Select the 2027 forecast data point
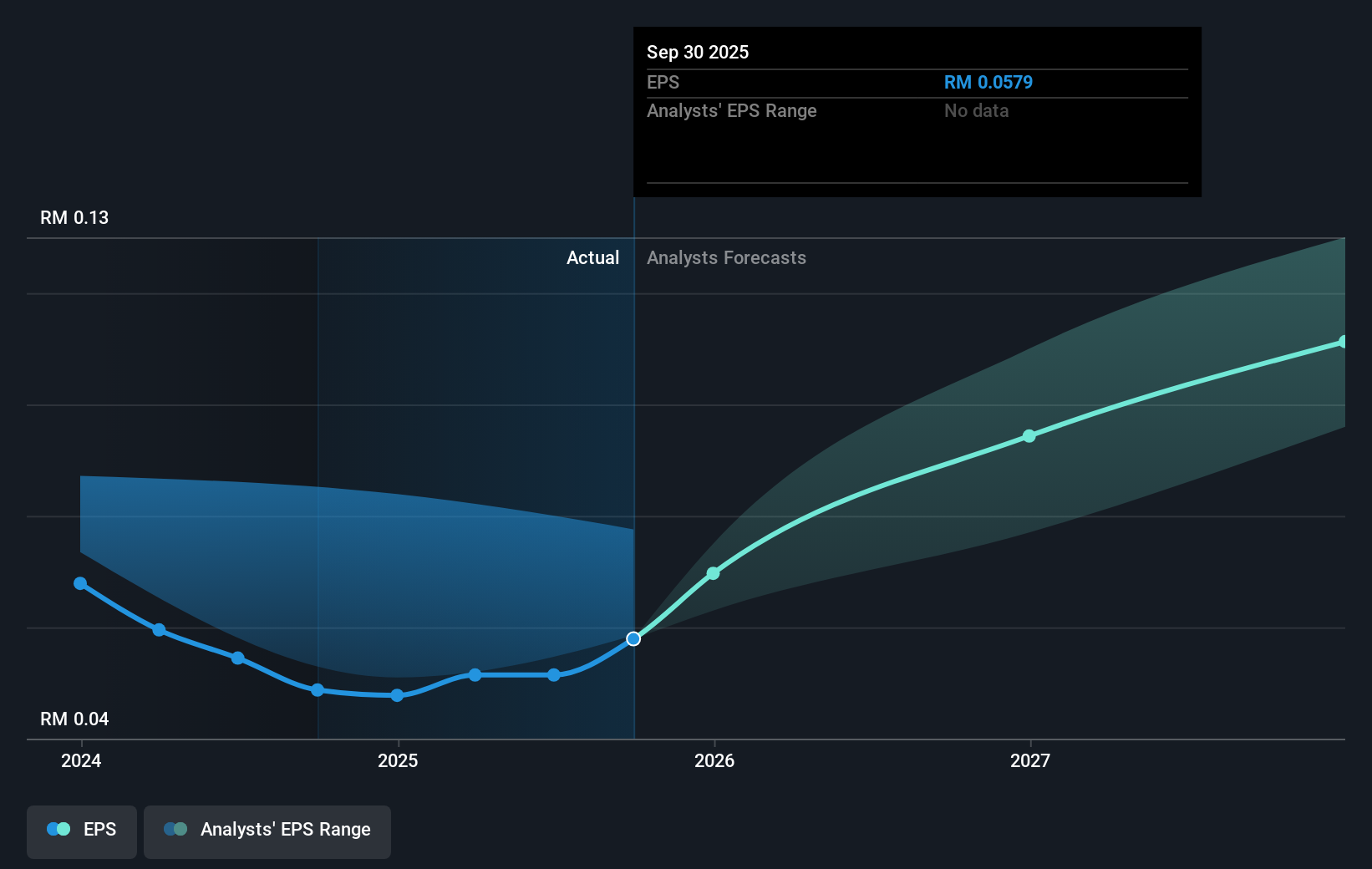Viewport: 1372px width, 869px height. tap(1029, 435)
